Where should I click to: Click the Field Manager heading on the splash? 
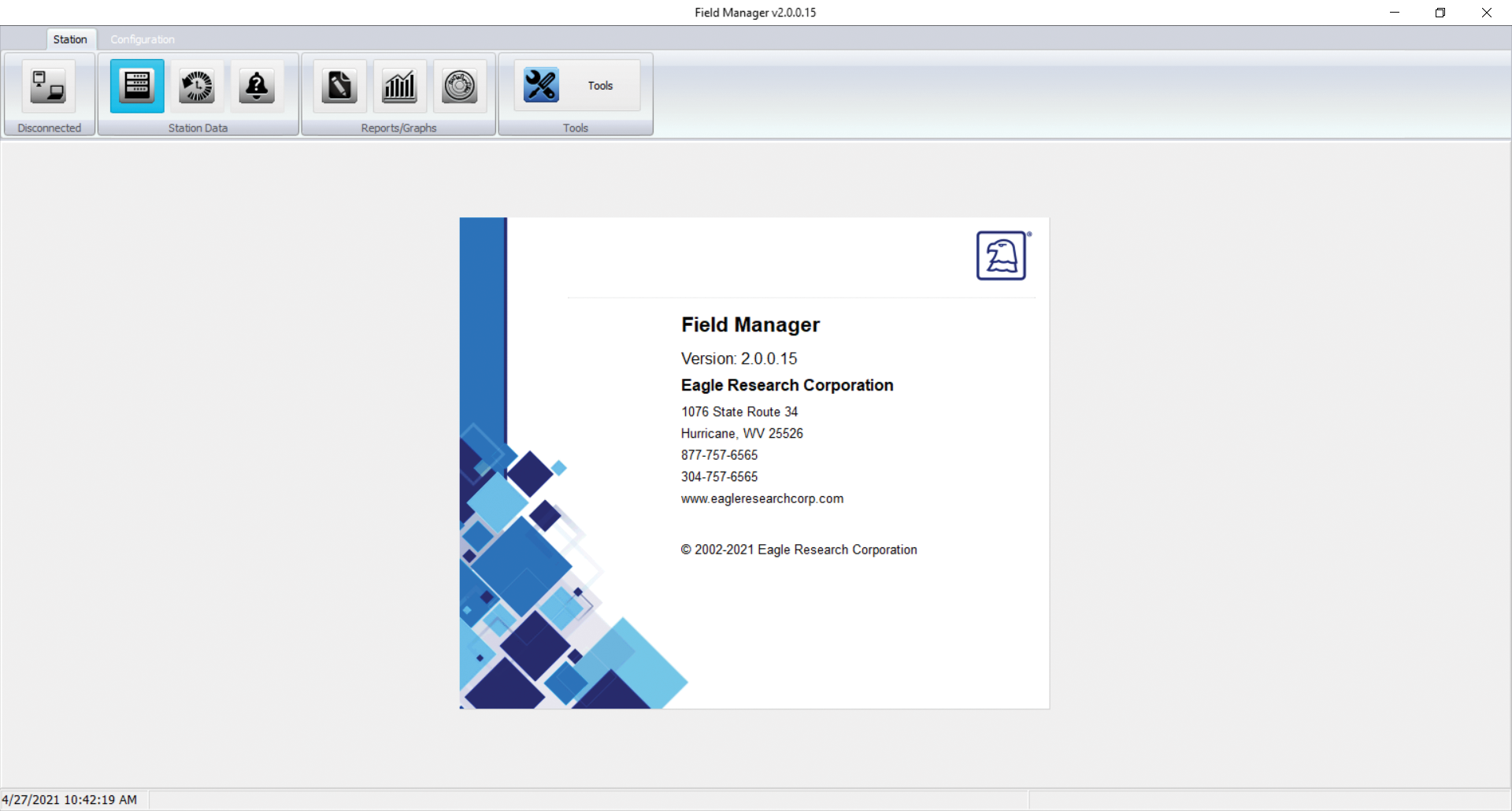point(750,324)
